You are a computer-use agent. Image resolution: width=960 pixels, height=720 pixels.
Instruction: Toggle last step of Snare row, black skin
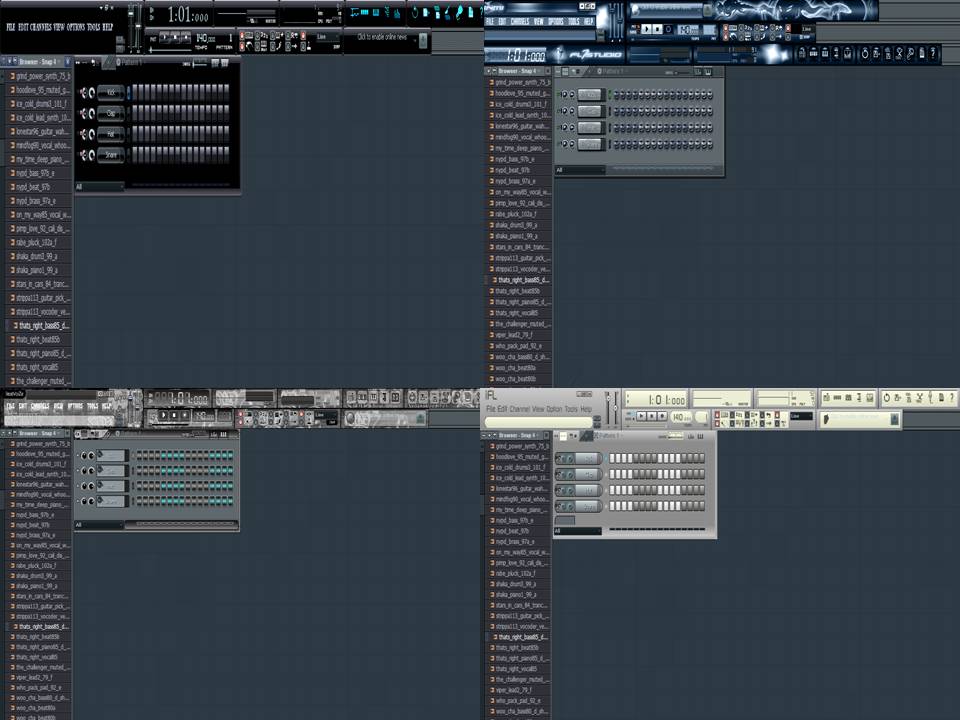(226, 155)
